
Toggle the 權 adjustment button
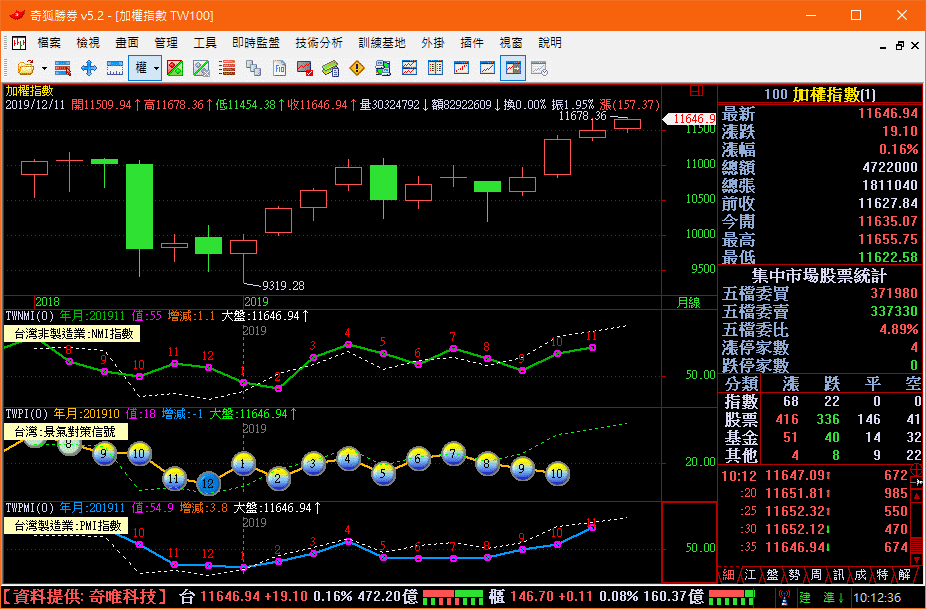point(141,68)
